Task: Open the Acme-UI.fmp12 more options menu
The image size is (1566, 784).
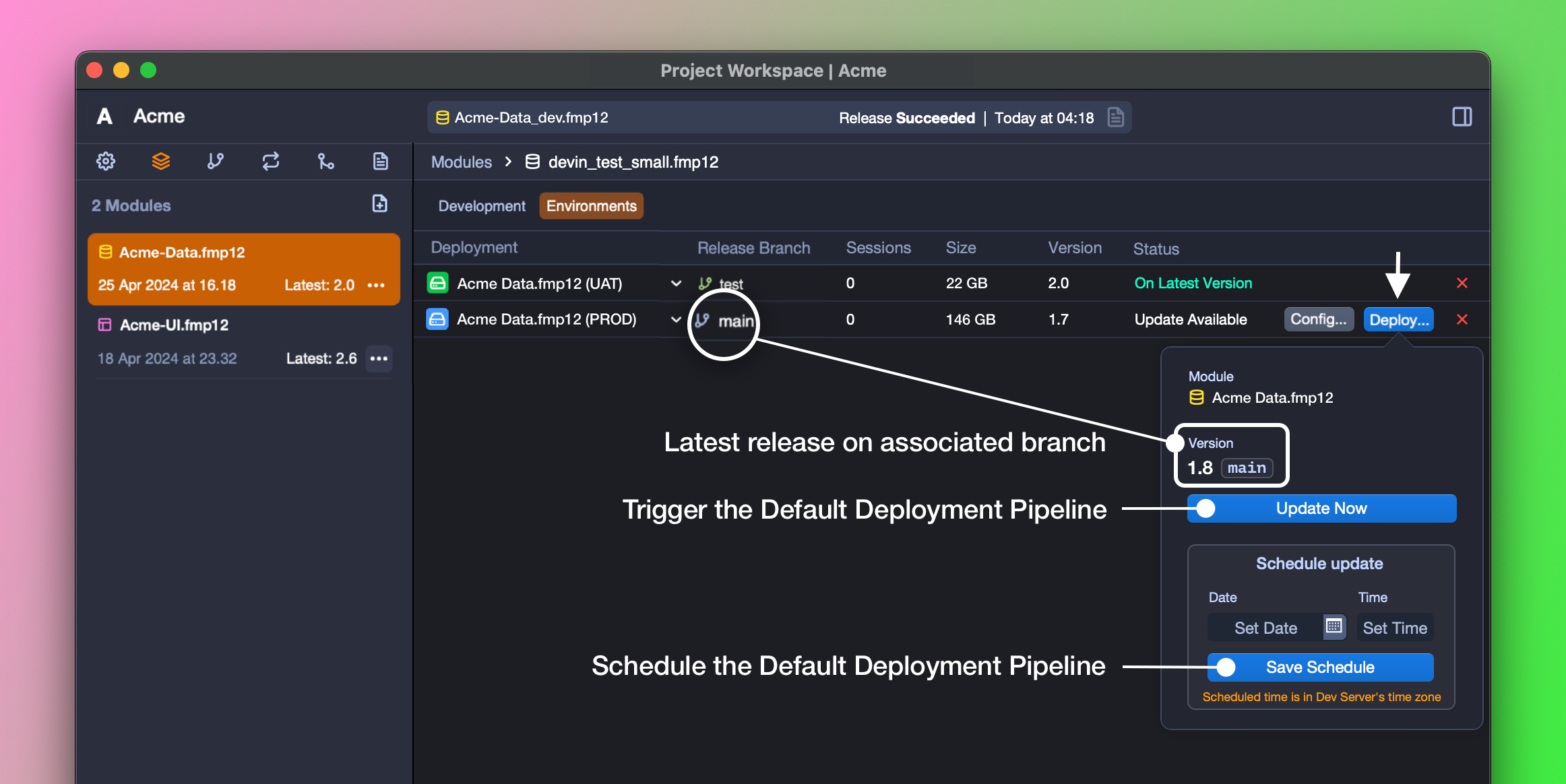Action: tap(379, 358)
